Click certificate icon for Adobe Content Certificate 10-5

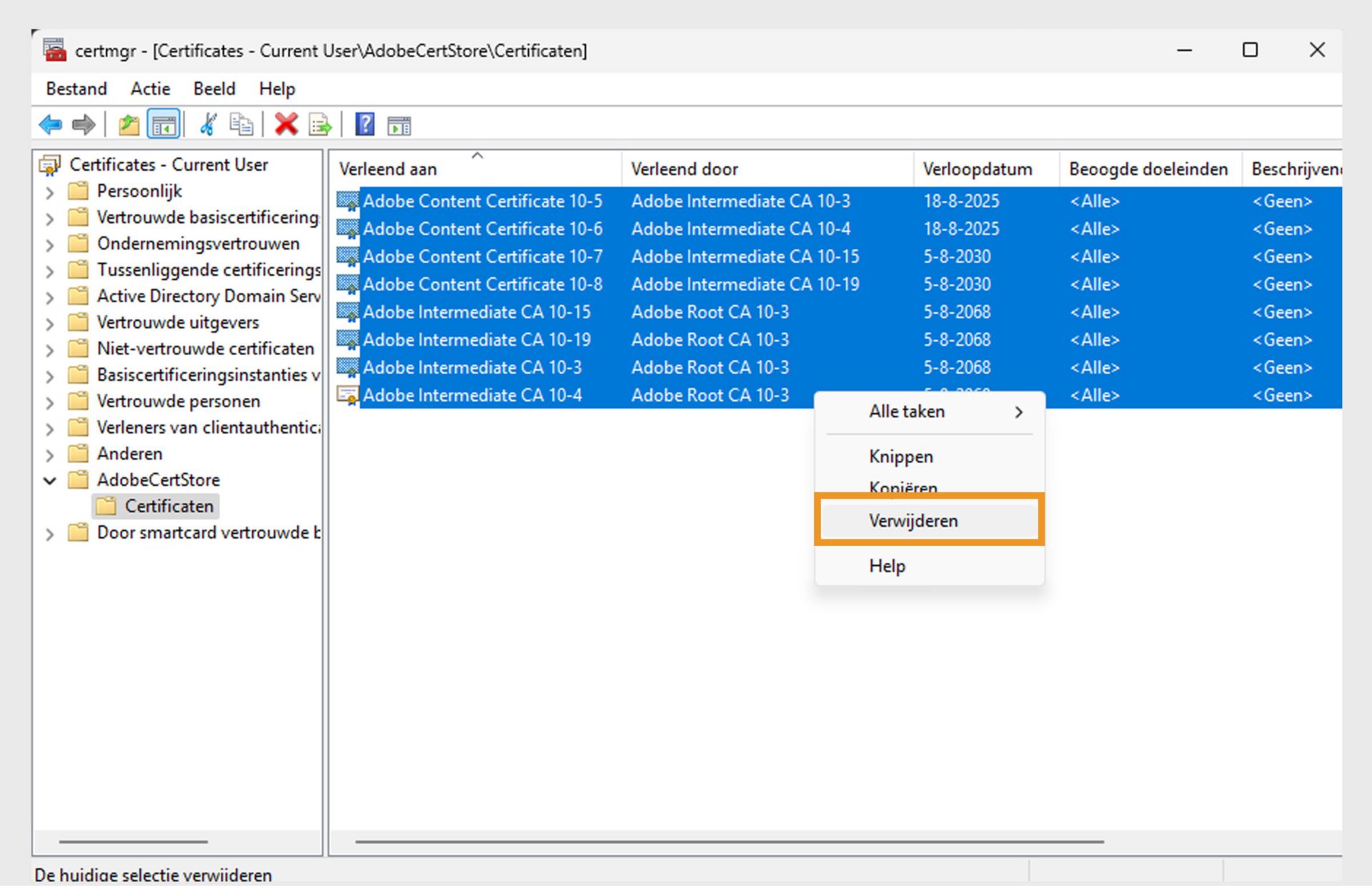point(348,201)
